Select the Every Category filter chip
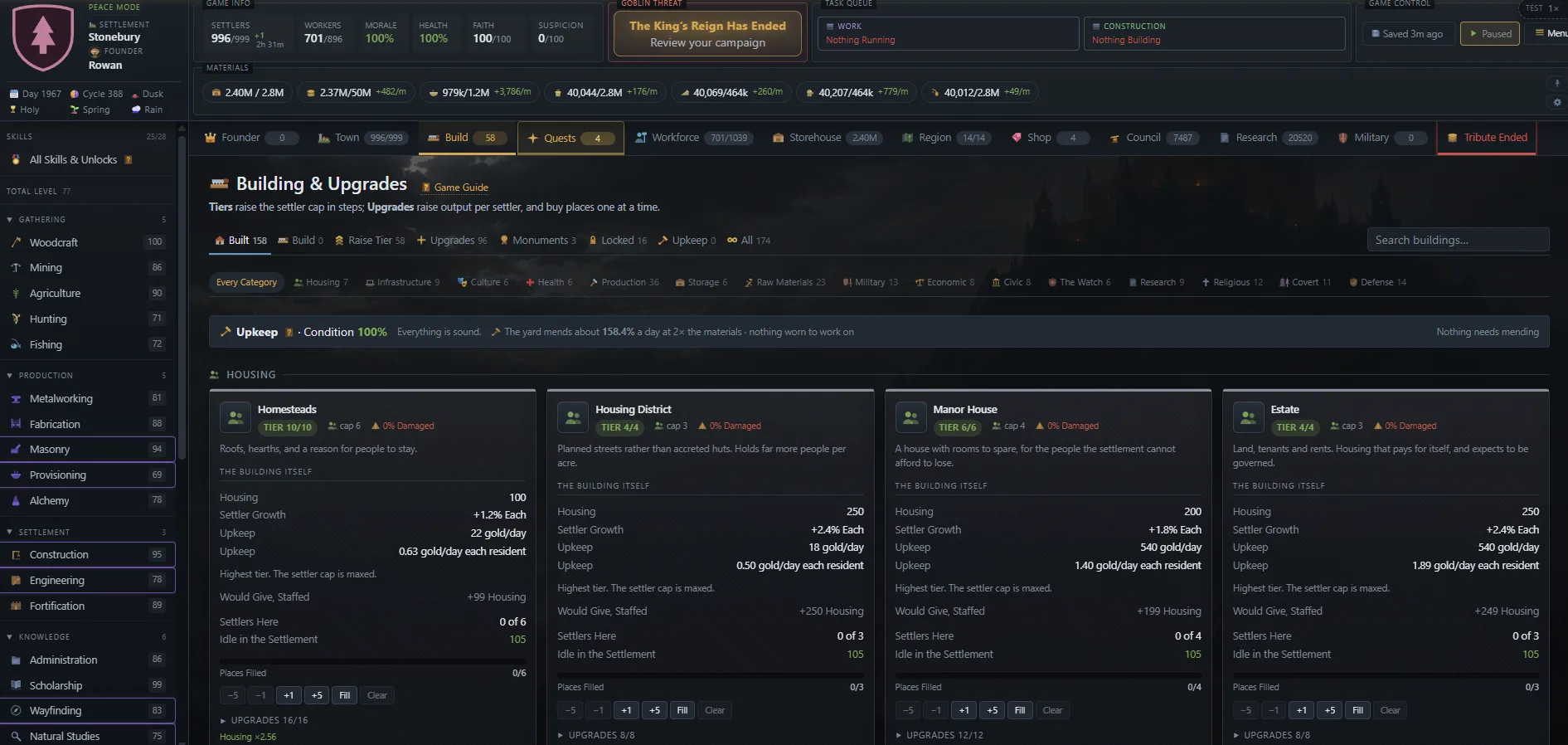Viewport: 1568px width, 745px height. (x=246, y=283)
